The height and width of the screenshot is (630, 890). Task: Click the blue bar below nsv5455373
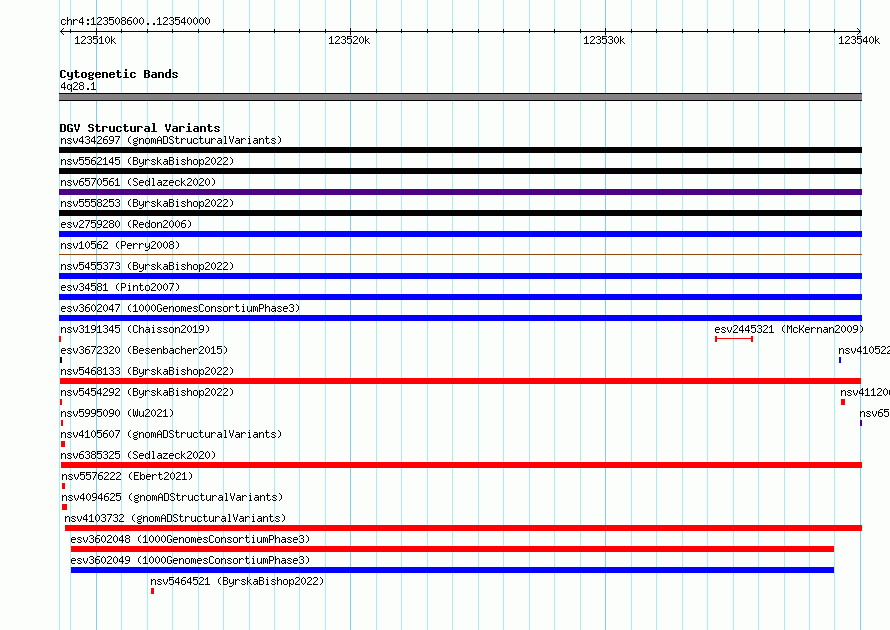pos(460,276)
